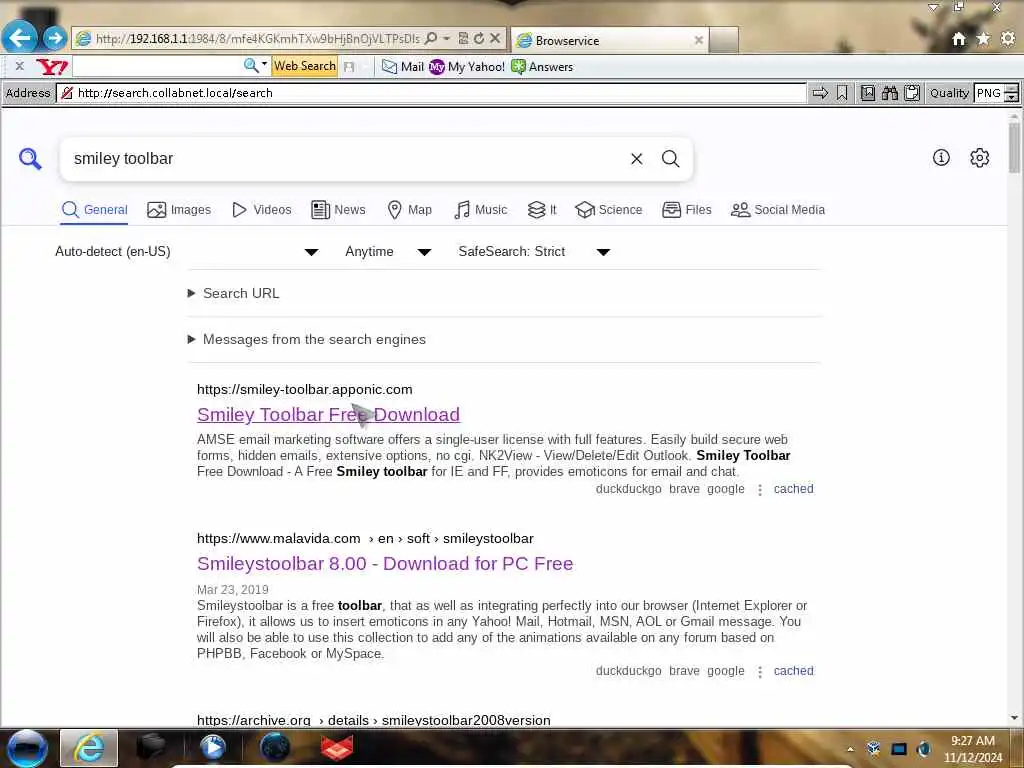Open the media player taskbar icon

click(212, 748)
